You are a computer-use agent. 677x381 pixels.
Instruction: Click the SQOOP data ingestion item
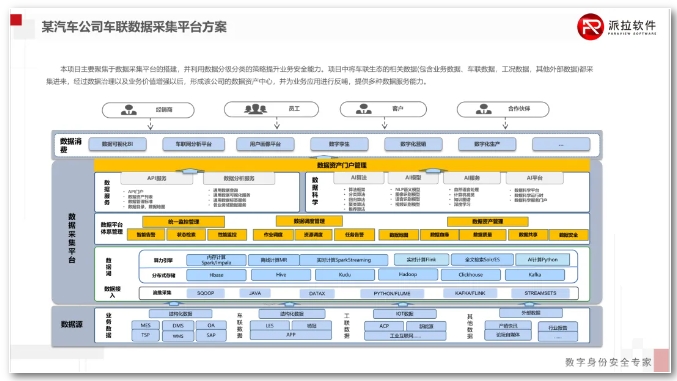coord(206,293)
